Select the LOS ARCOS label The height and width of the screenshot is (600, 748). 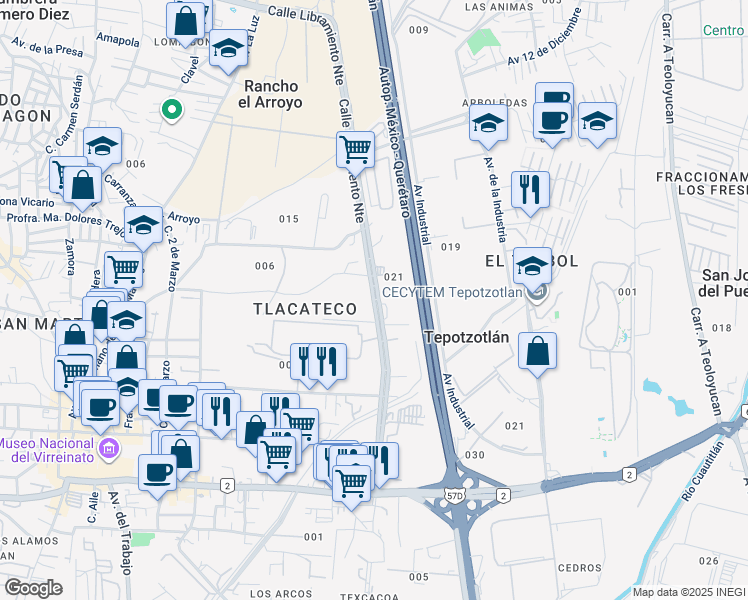281,594
